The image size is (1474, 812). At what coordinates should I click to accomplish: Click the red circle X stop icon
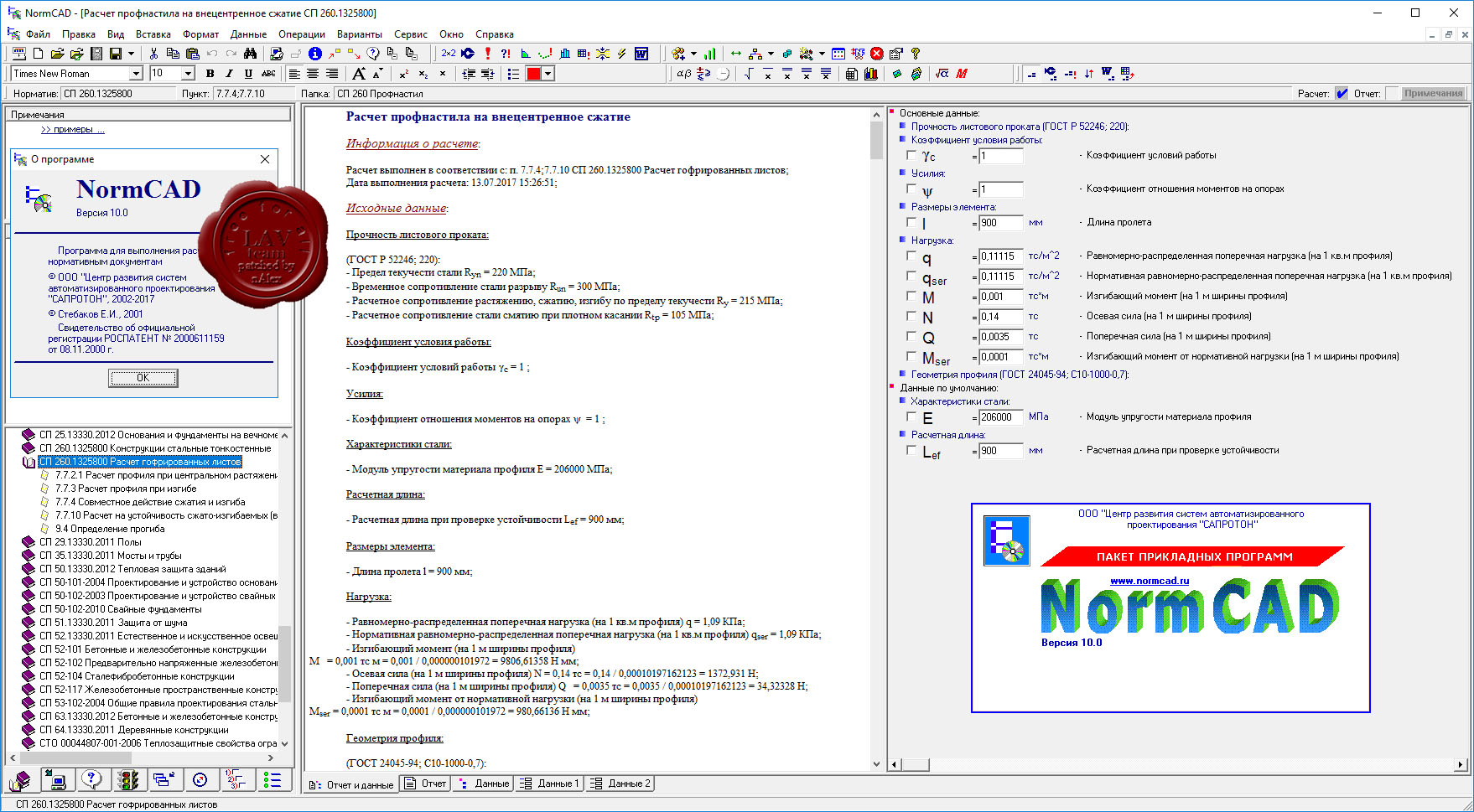877,54
